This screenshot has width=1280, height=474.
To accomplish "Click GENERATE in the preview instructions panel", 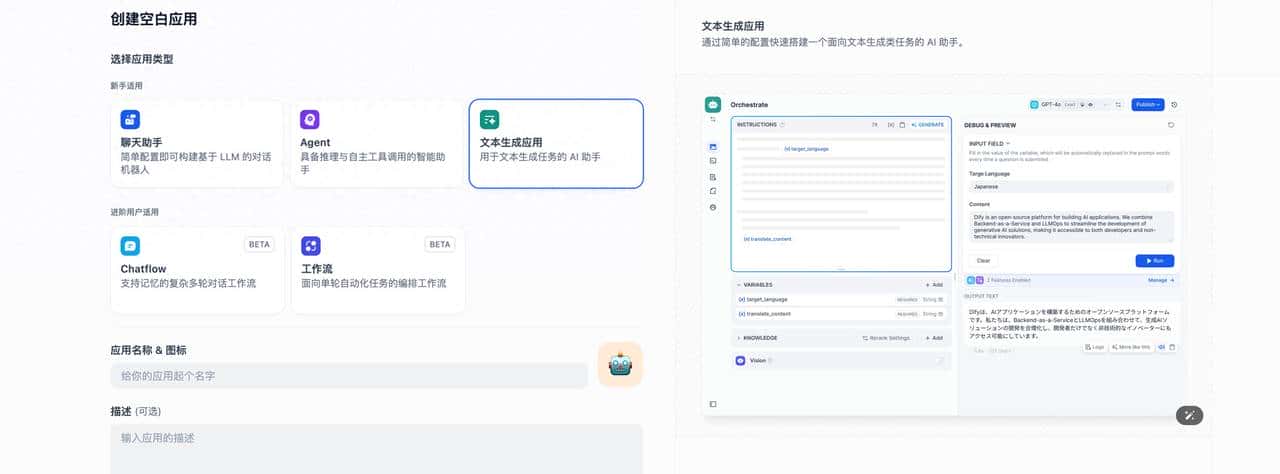I will click(928, 125).
